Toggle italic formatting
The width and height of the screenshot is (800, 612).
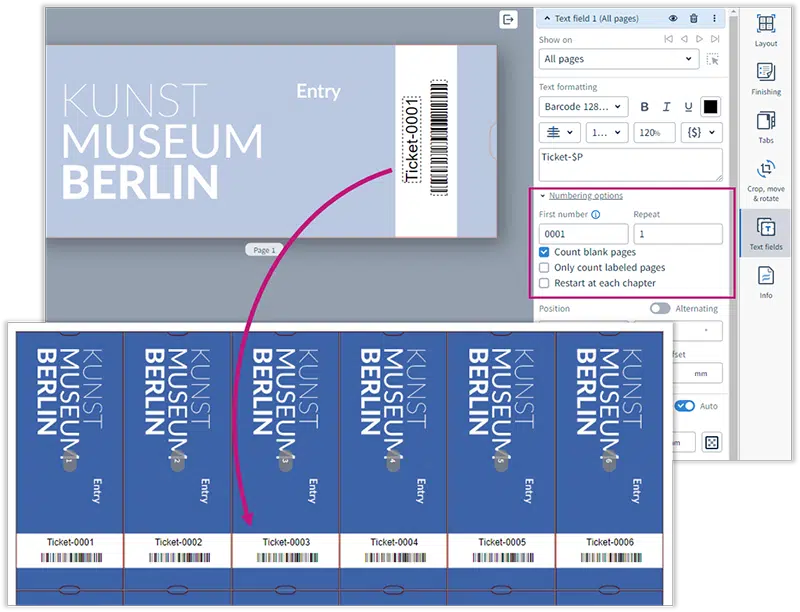tap(666, 107)
